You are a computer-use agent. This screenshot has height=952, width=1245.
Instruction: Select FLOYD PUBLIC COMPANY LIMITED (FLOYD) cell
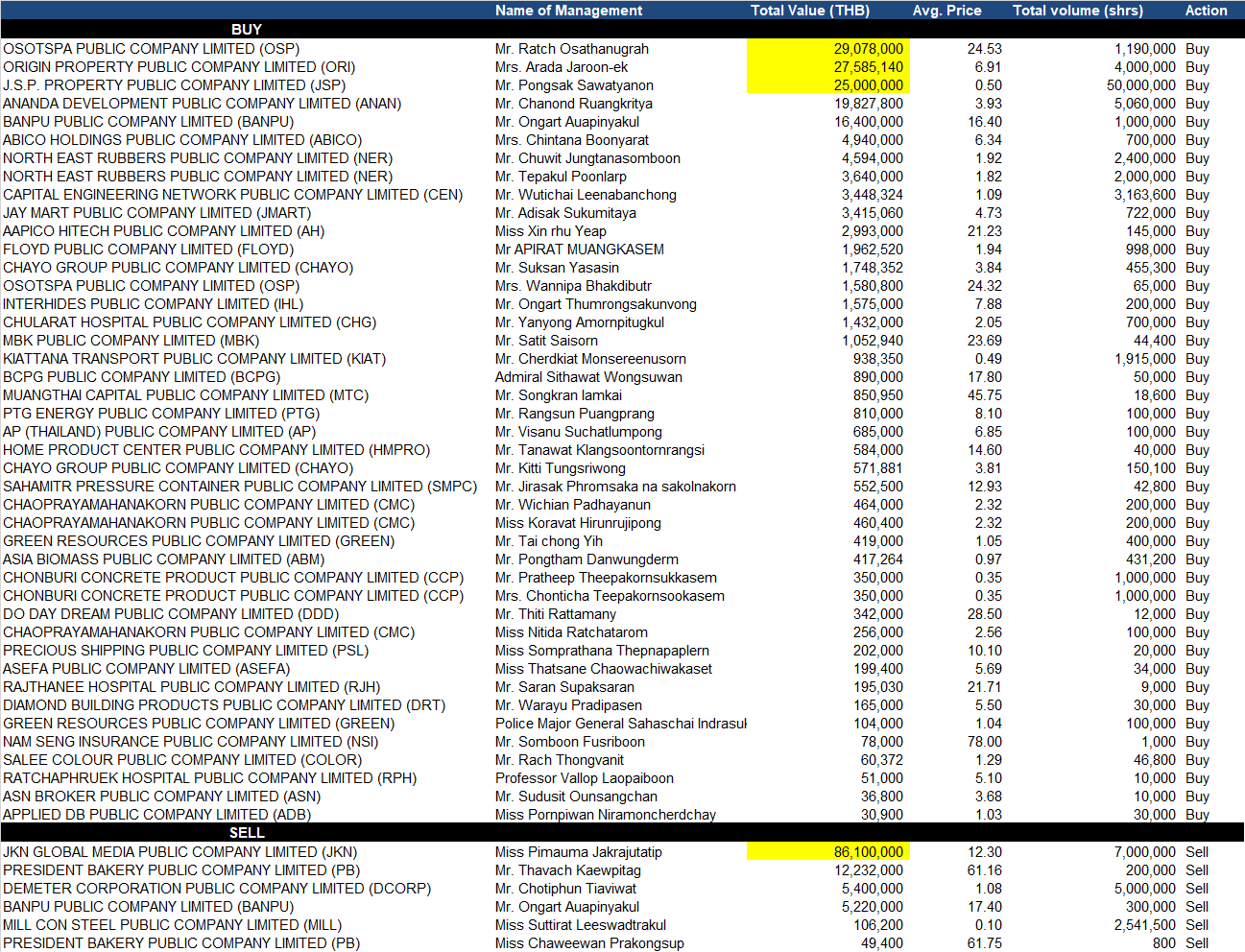pyautogui.click(x=148, y=250)
